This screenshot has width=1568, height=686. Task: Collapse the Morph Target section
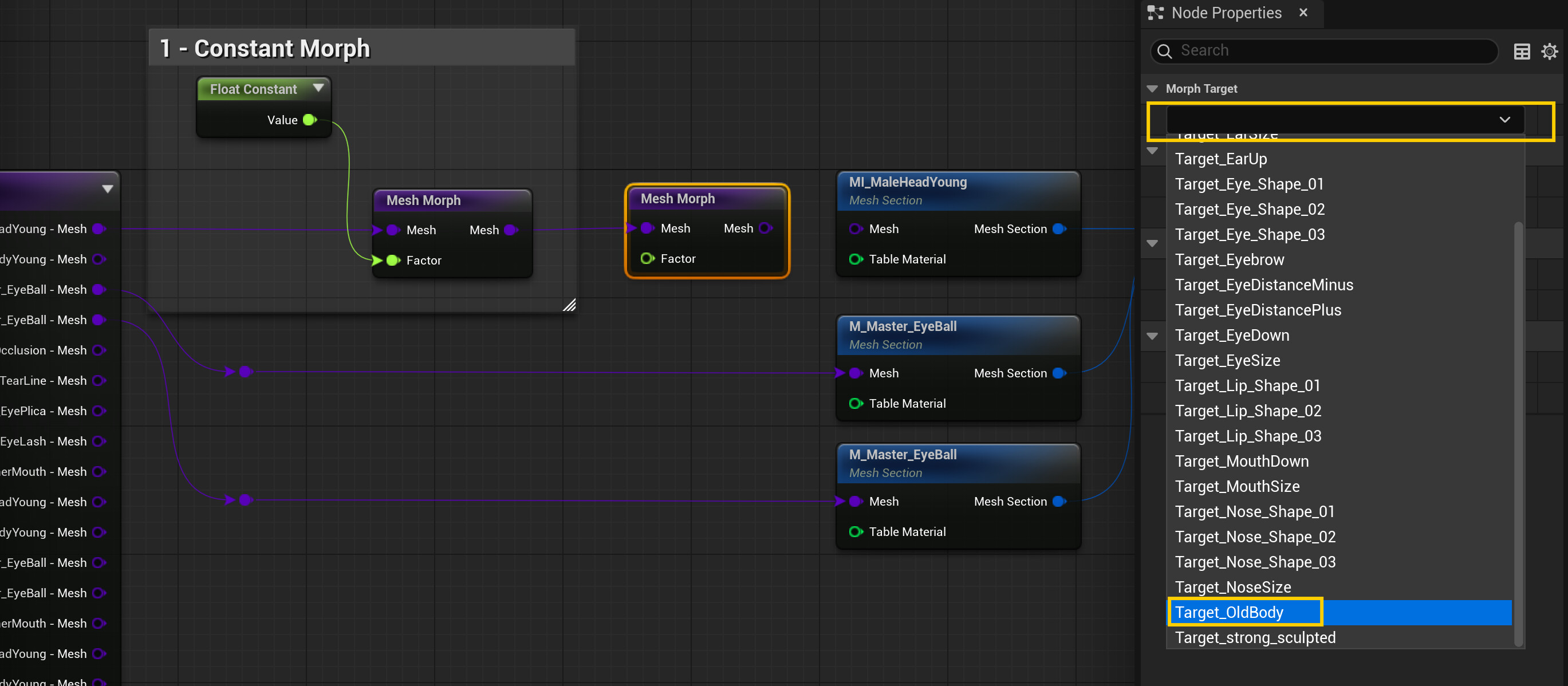click(x=1152, y=89)
